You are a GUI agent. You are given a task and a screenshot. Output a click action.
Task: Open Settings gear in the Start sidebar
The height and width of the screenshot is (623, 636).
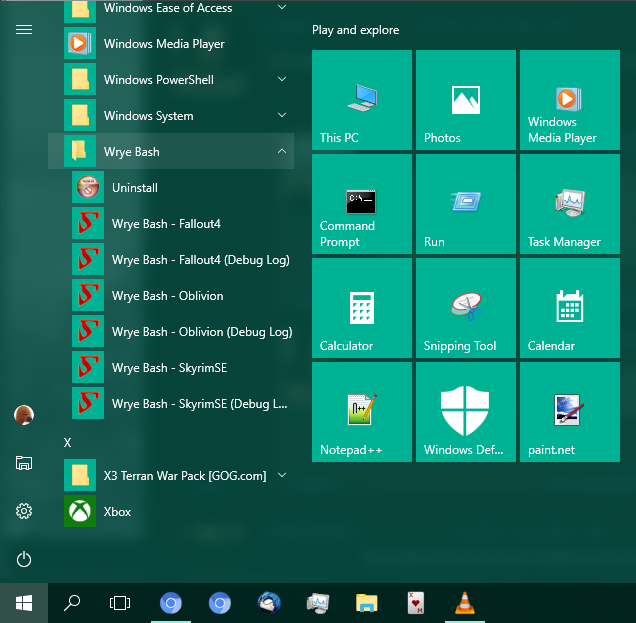click(24, 511)
